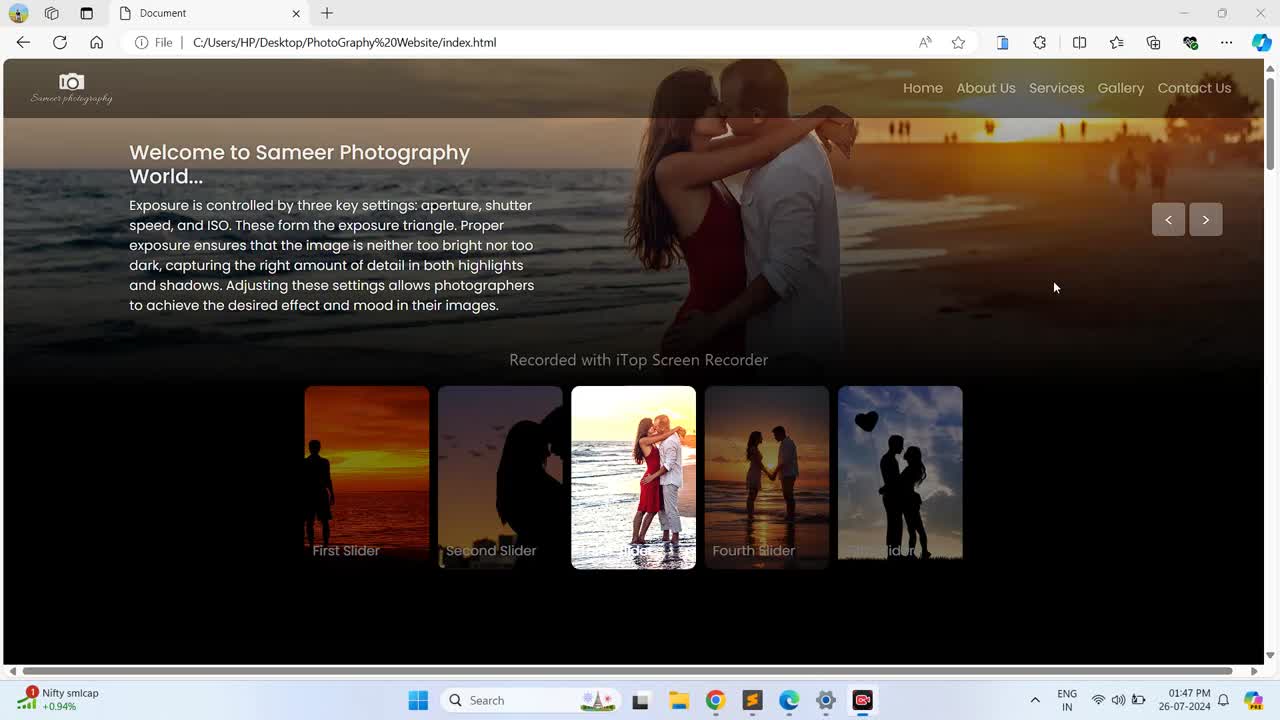
Task: Add page to favorites with star icon
Action: 958,42
